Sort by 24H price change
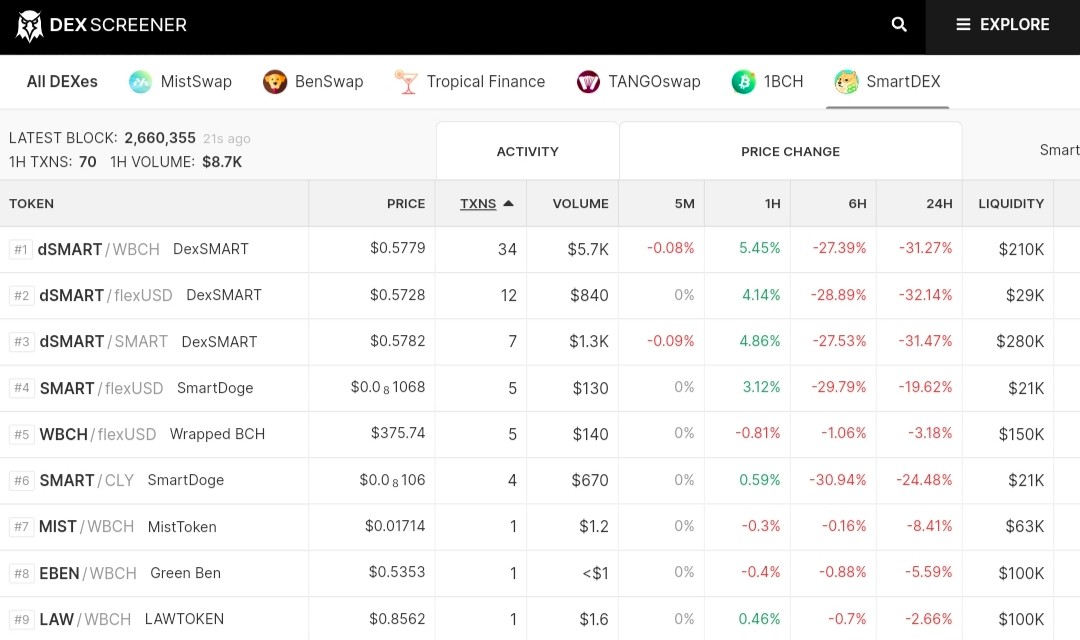 point(939,204)
